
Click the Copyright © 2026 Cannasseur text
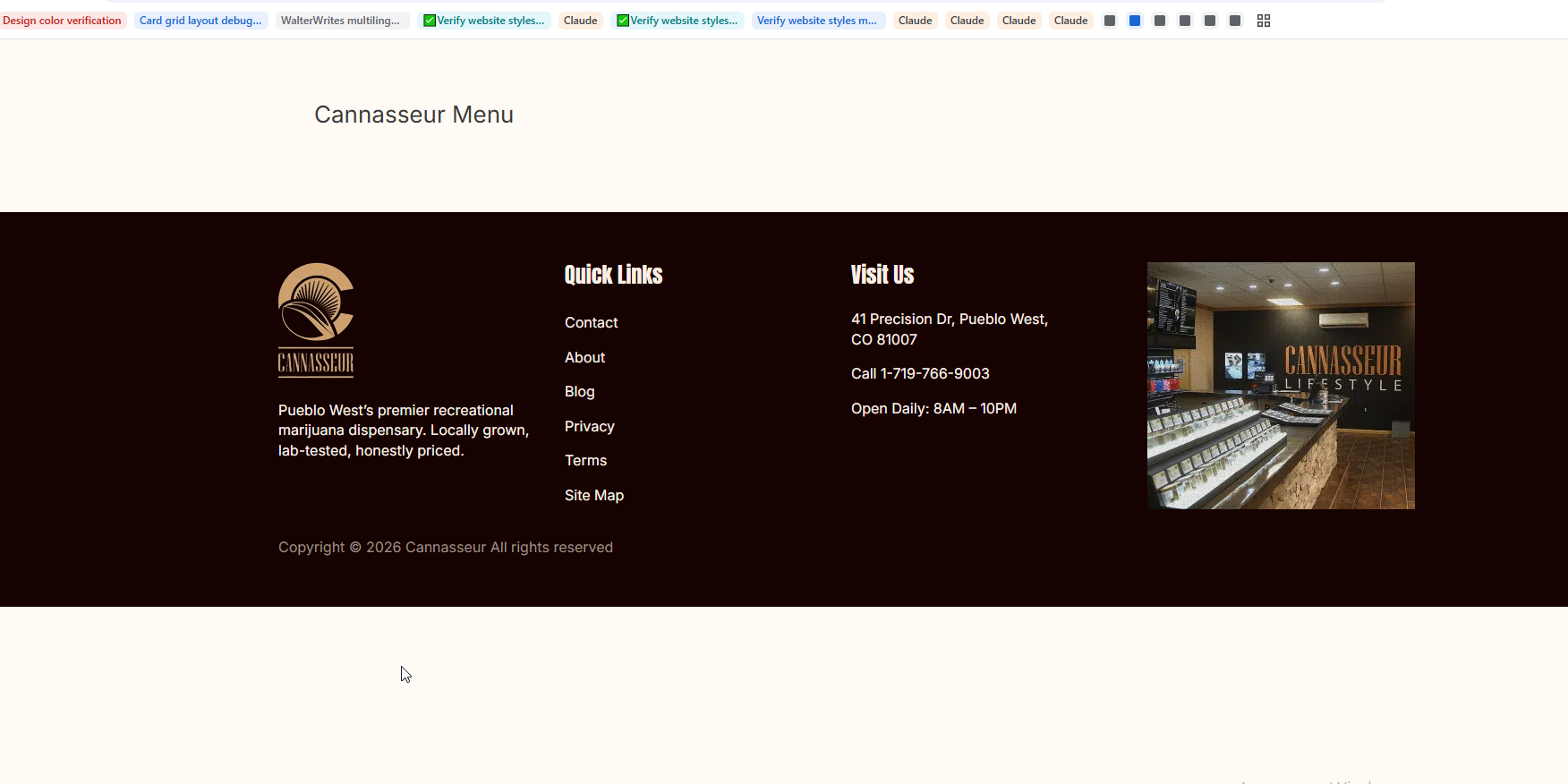(446, 548)
